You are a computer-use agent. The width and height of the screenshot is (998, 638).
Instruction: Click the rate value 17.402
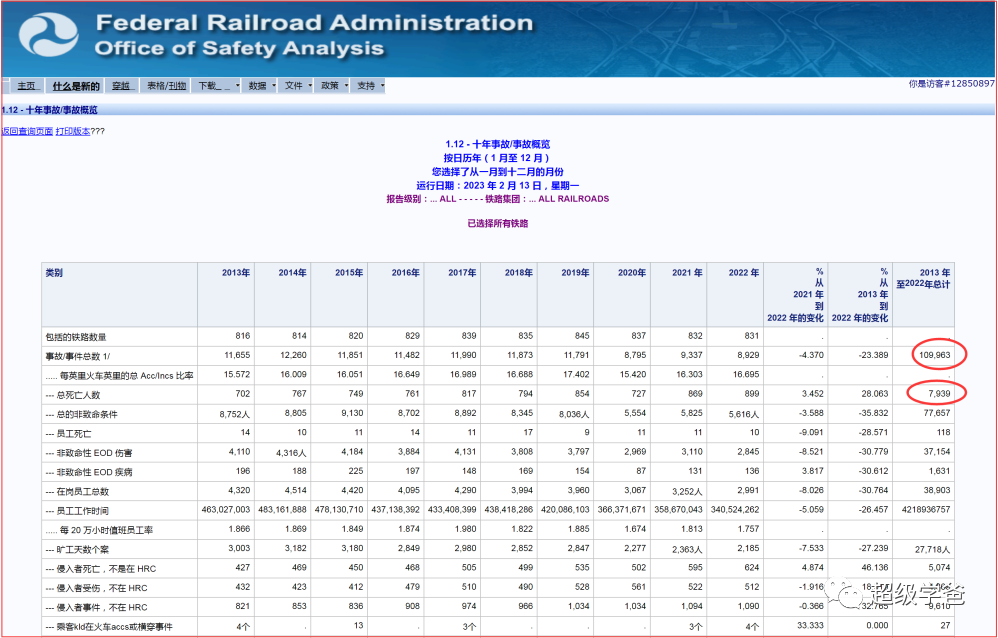point(575,374)
